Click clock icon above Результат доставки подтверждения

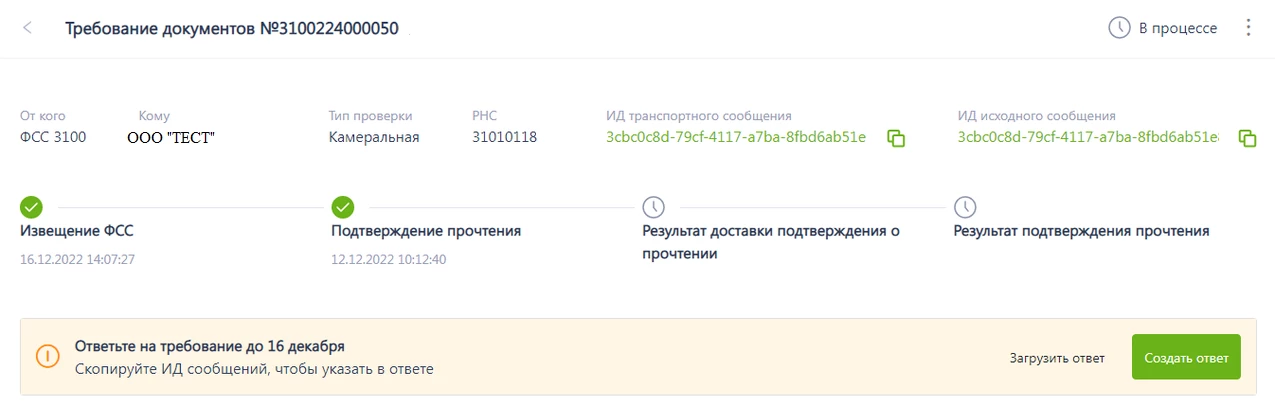click(653, 207)
